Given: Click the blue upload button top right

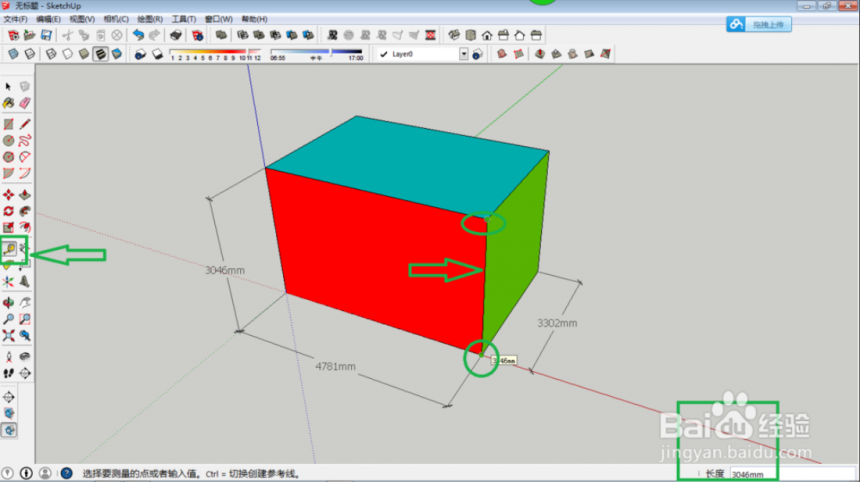Looking at the screenshot, I should [x=759, y=24].
